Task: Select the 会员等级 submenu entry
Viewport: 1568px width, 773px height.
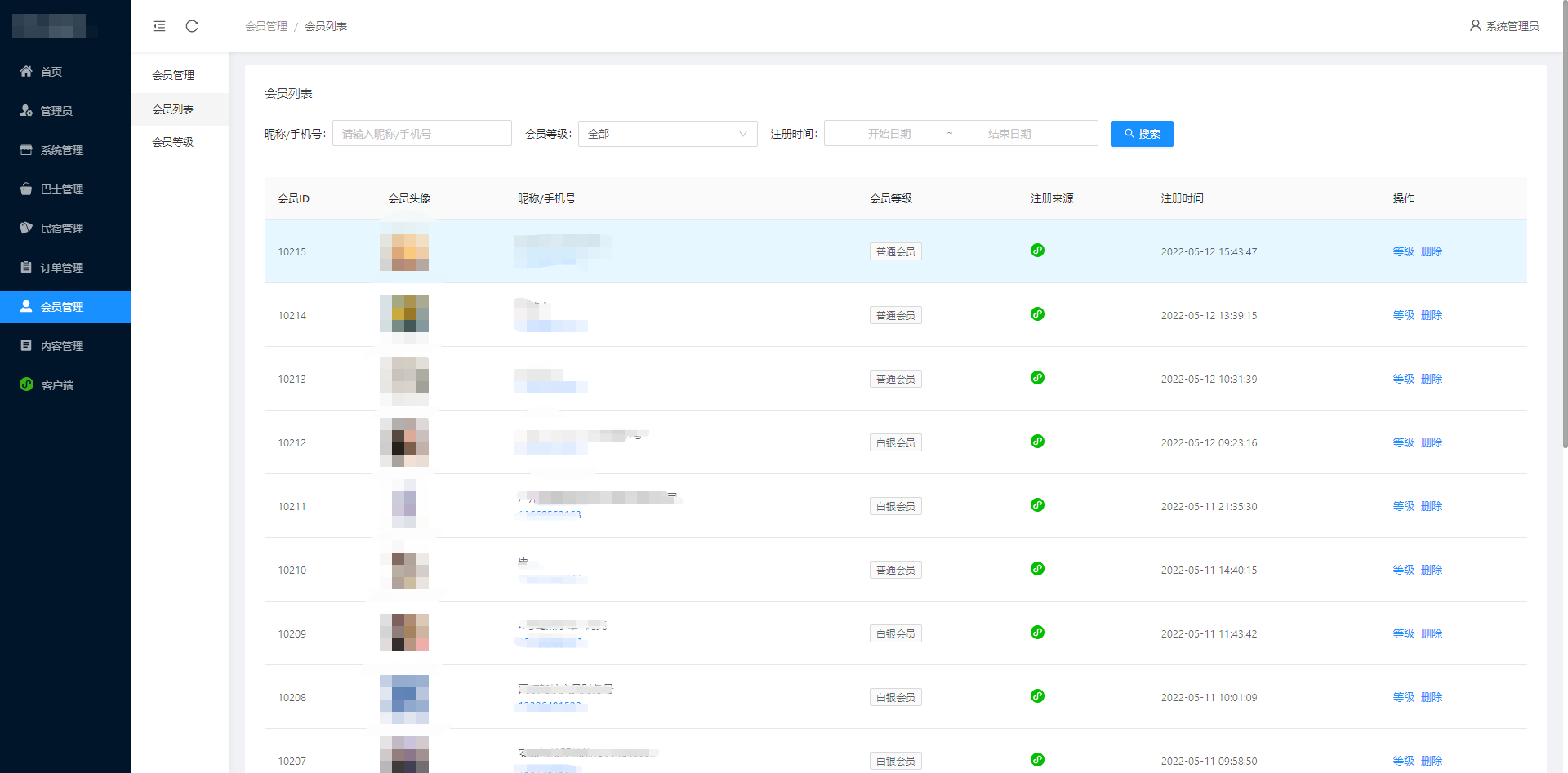Action: [x=174, y=140]
